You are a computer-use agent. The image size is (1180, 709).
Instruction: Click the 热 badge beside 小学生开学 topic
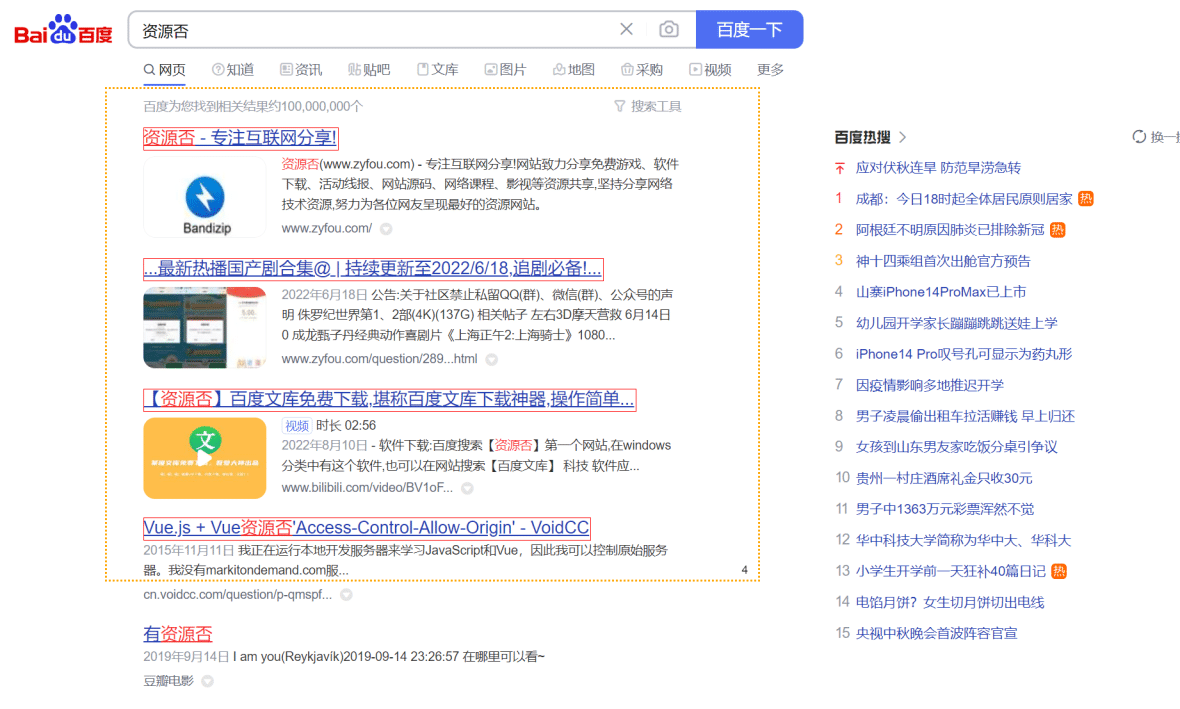pos(1059,571)
